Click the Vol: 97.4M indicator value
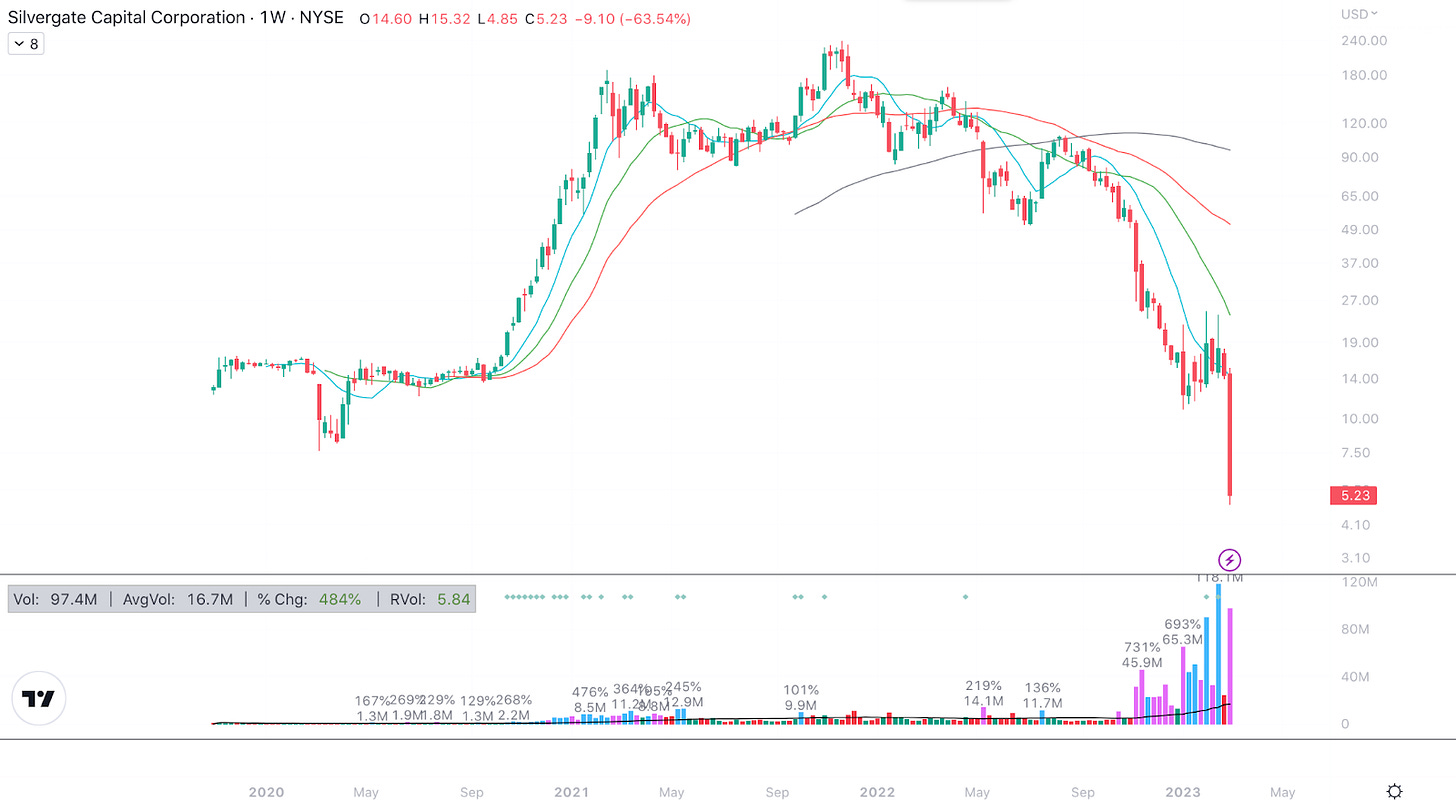Image resolution: width=1456 pixels, height=804 pixels. point(56,599)
